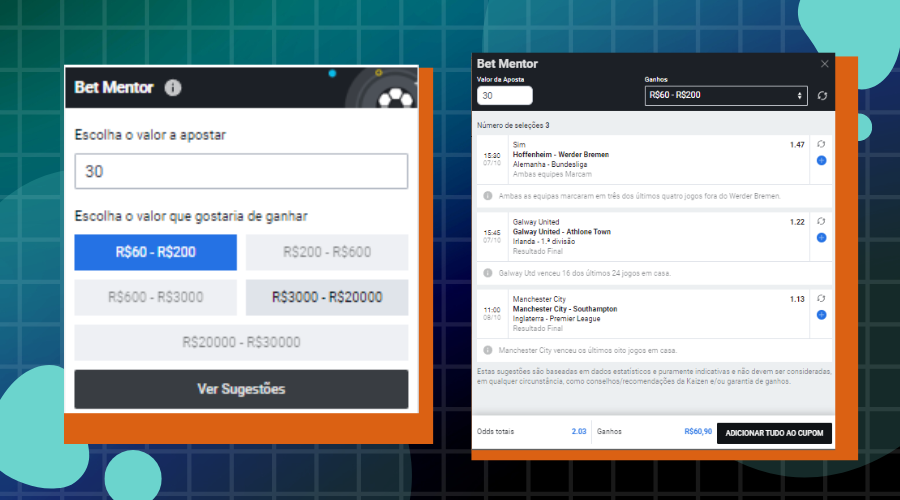The height and width of the screenshot is (500, 900).
Task: Refresh the Hoffenheim - Werder Bremen suggestion
Action: pos(821,144)
